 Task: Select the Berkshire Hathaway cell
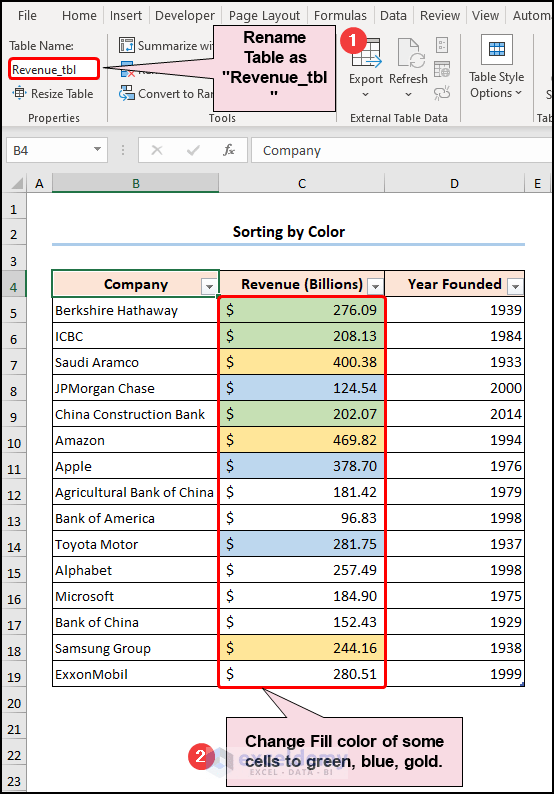135,310
